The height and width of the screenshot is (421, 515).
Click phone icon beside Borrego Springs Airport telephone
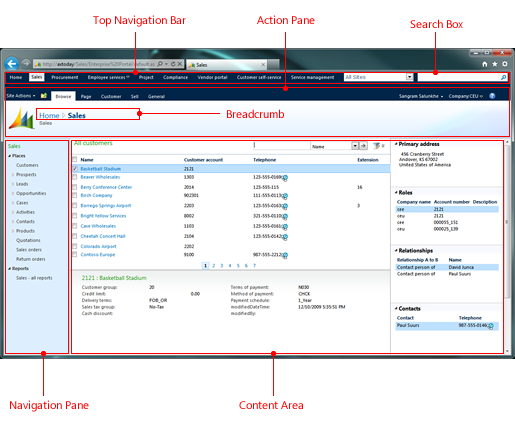[x=285, y=206]
